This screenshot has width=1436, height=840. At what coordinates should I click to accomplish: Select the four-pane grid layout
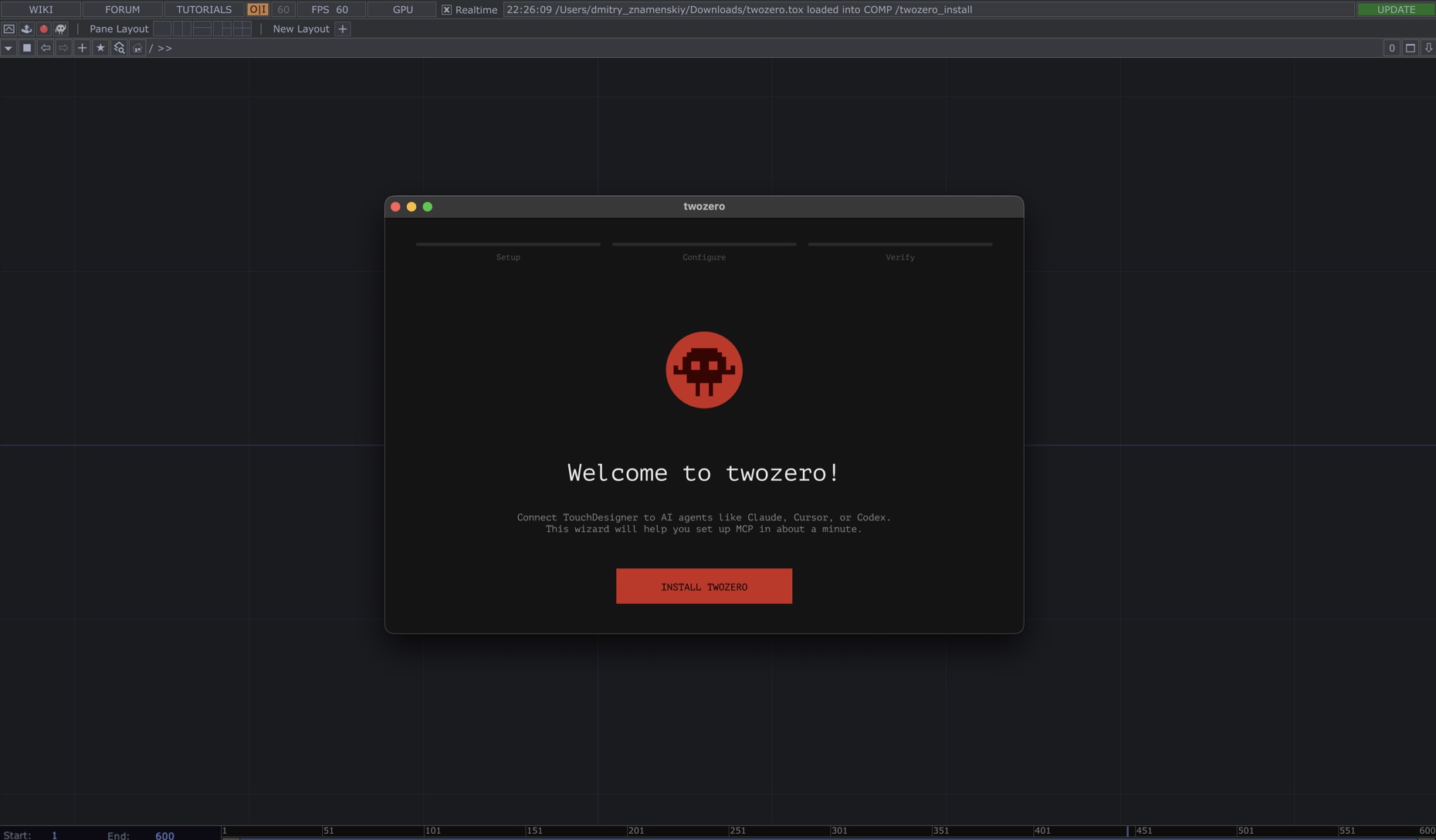pyautogui.click(x=242, y=29)
